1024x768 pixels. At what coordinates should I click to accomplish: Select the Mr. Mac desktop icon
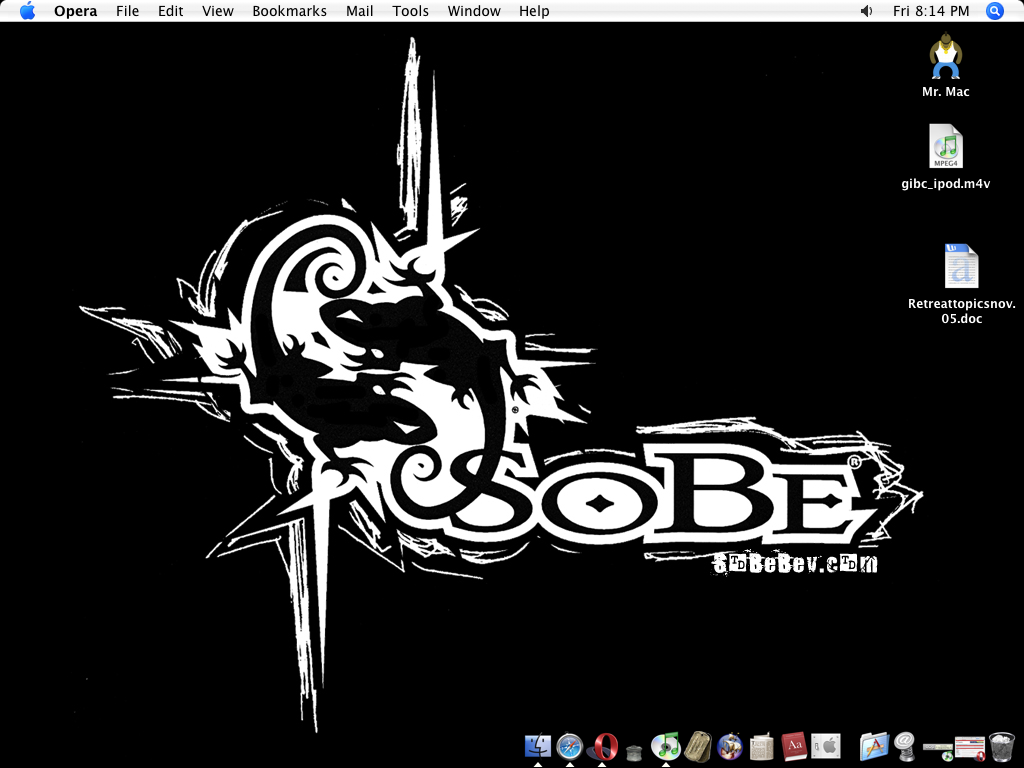click(x=946, y=57)
